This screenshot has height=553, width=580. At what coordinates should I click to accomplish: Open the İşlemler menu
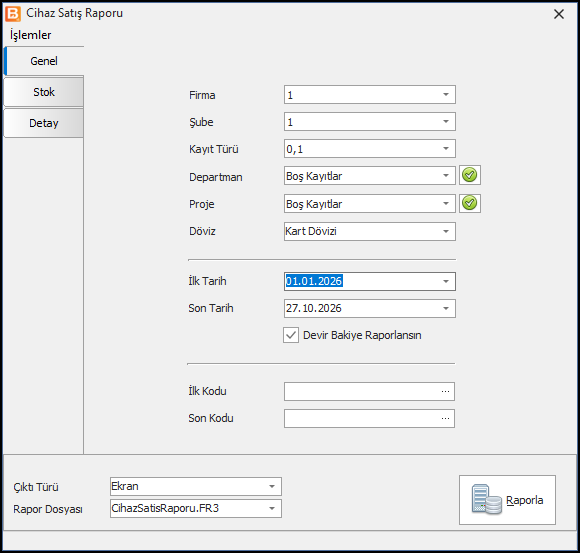[30, 35]
